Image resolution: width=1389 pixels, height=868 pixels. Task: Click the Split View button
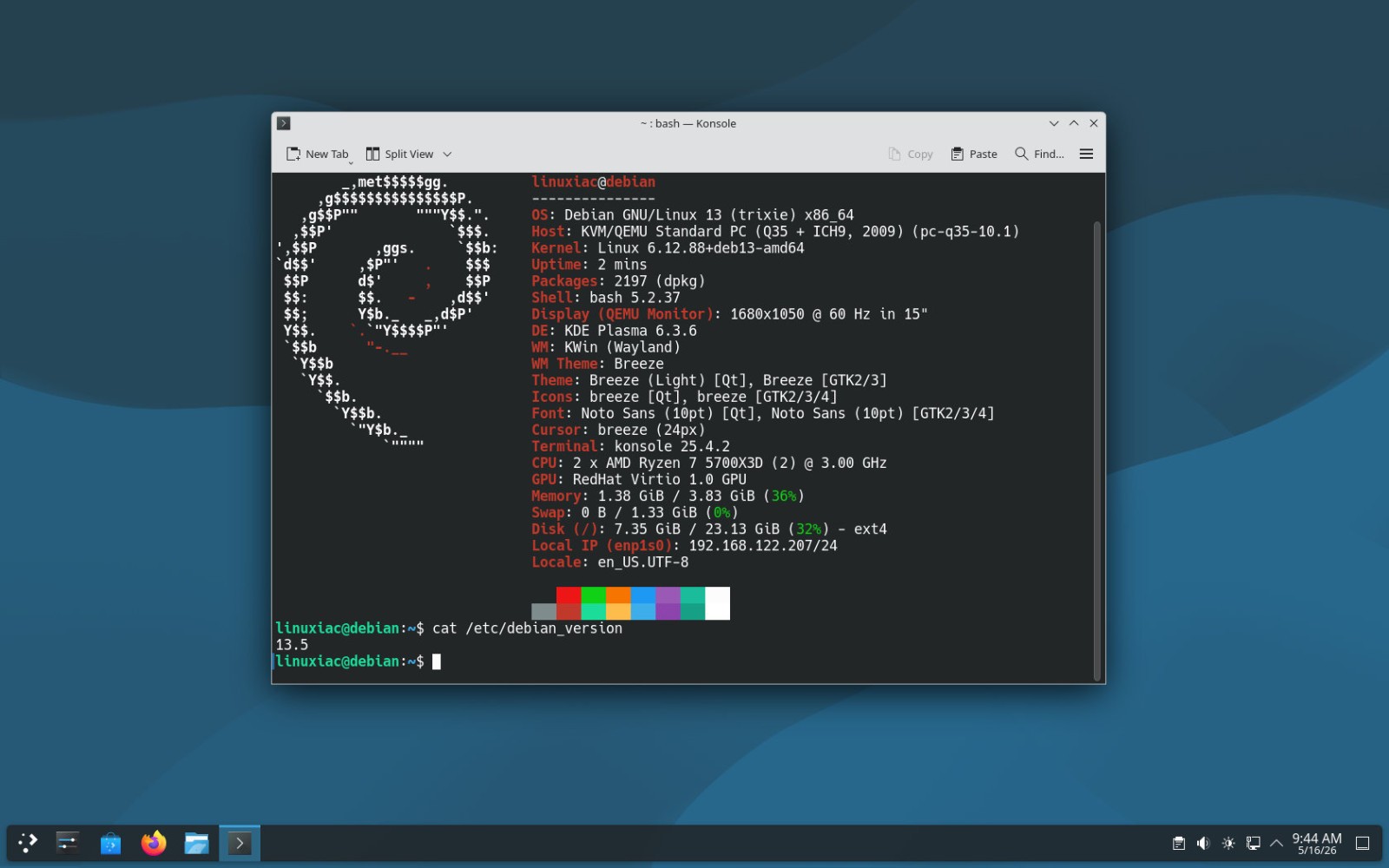pos(399,154)
